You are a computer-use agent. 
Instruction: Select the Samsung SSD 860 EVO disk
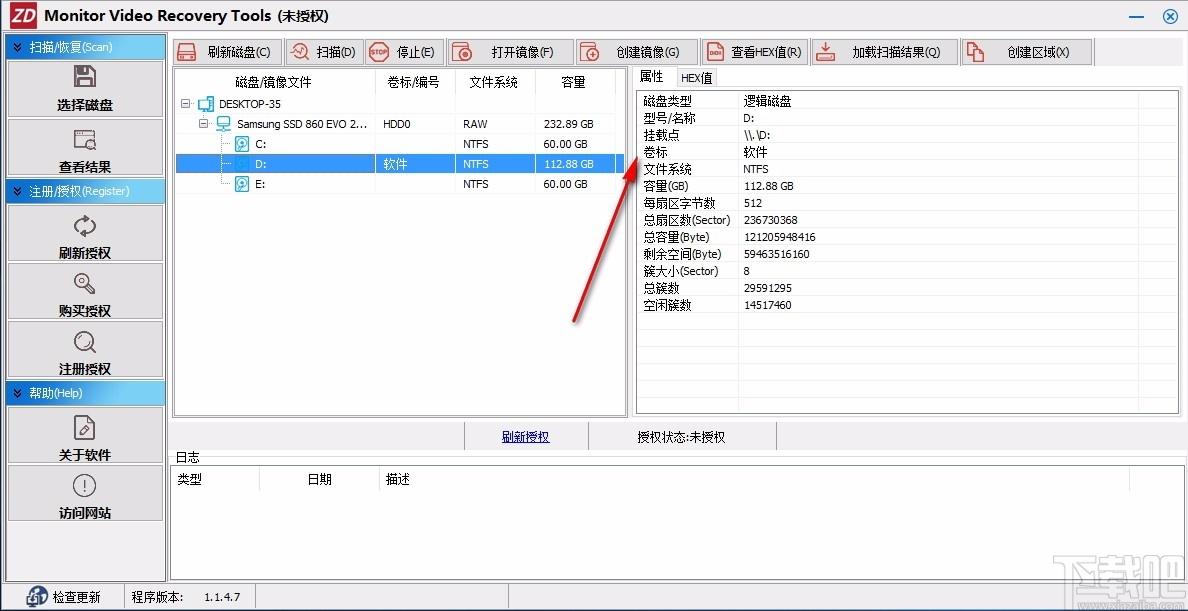click(302, 124)
